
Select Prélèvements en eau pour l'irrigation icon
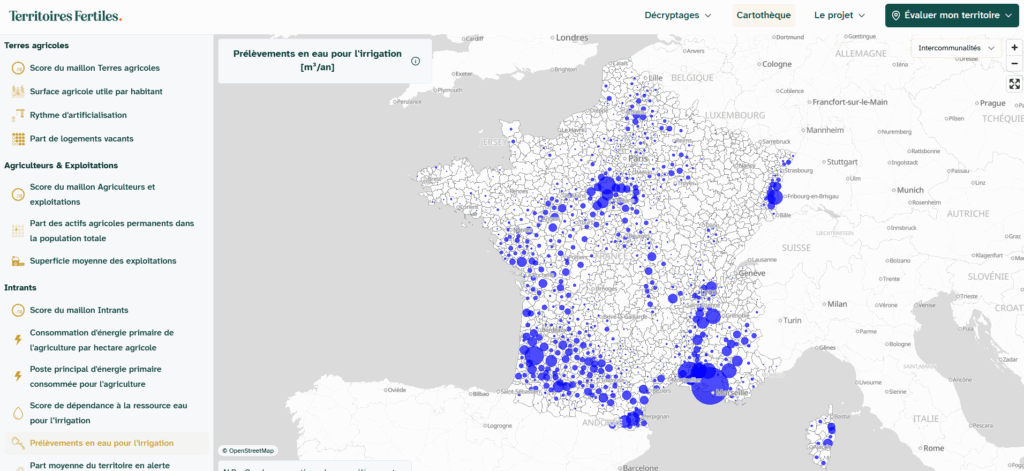click(x=18, y=443)
